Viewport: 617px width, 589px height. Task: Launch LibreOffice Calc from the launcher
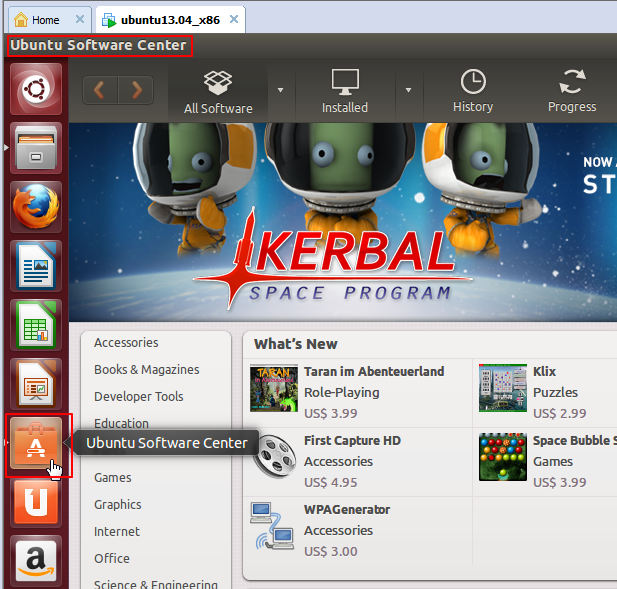click(36, 325)
